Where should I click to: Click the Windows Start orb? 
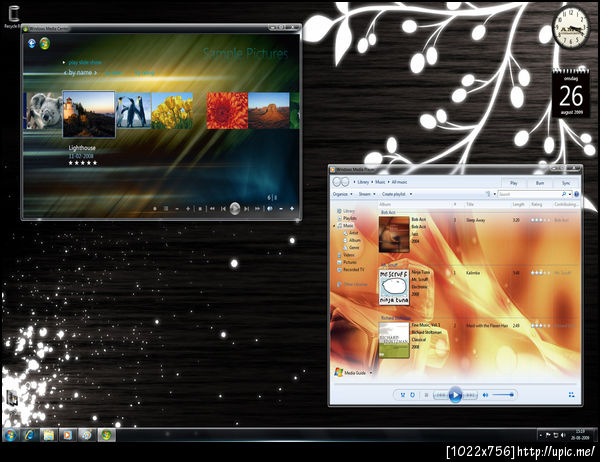click(x=10, y=435)
